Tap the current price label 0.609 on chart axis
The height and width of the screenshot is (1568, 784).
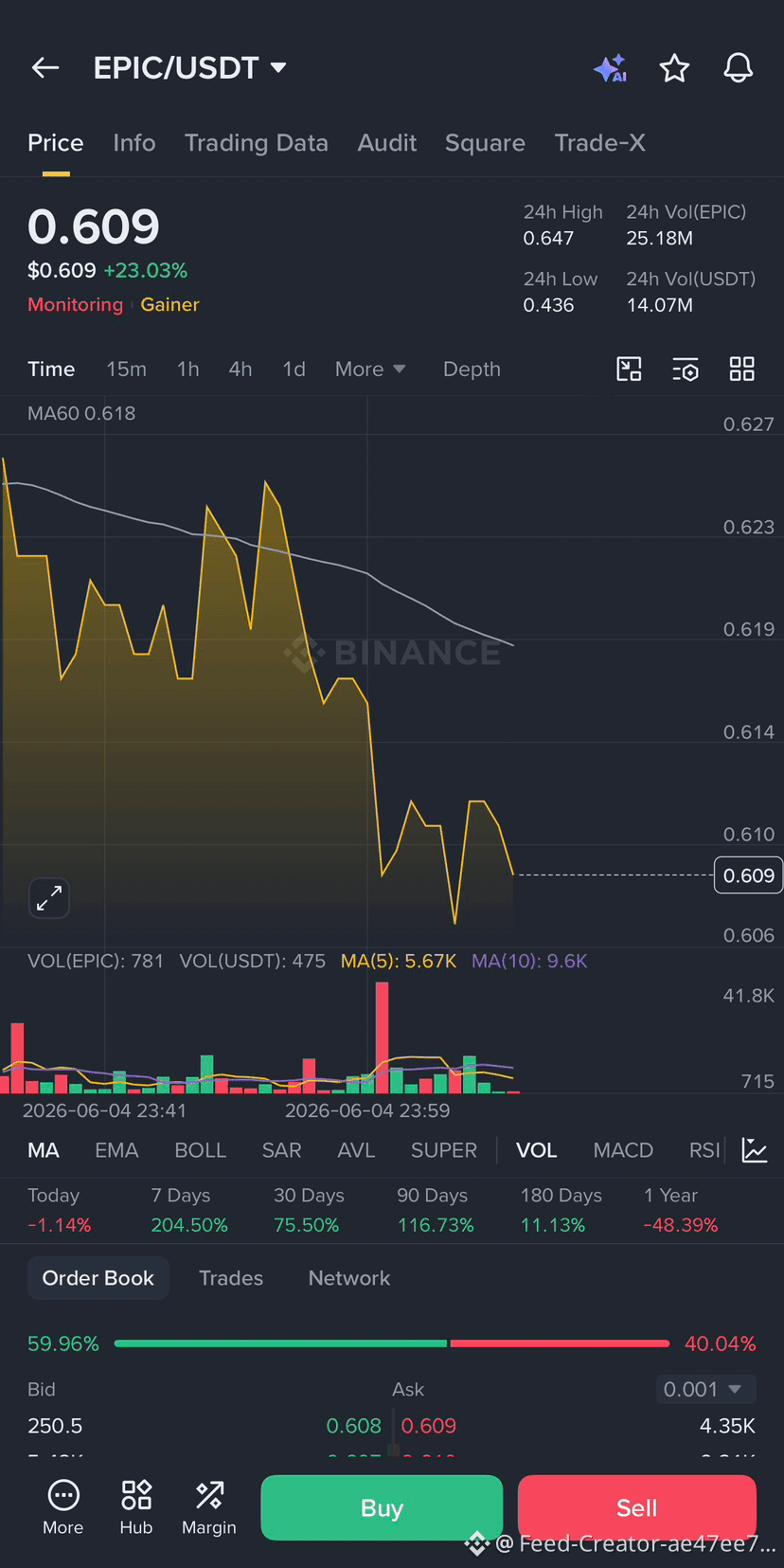click(748, 875)
